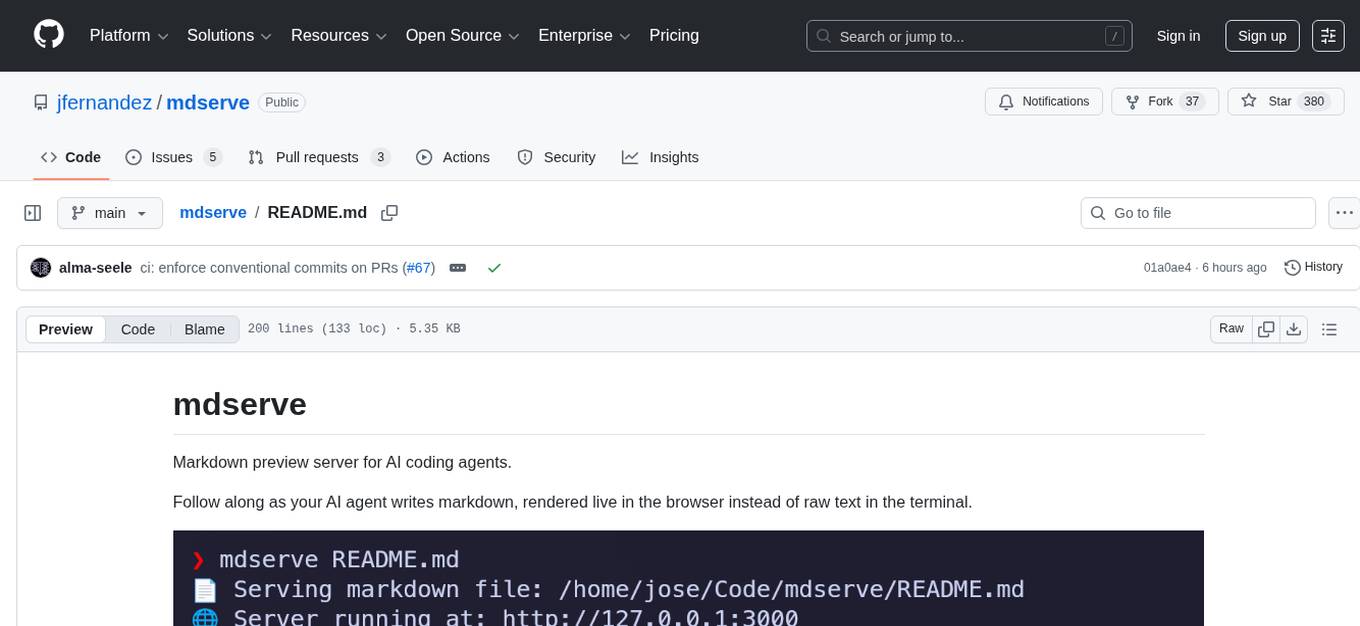The image size is (1360, 626).
Task: Switch to the Blame tab
Action: tap(204, 329)
